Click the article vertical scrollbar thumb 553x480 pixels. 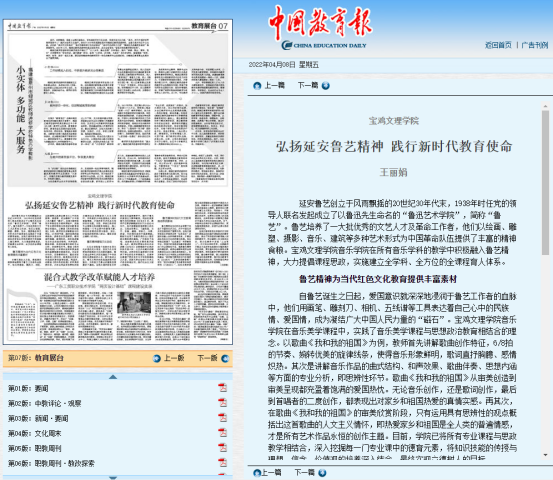point(545,182)
